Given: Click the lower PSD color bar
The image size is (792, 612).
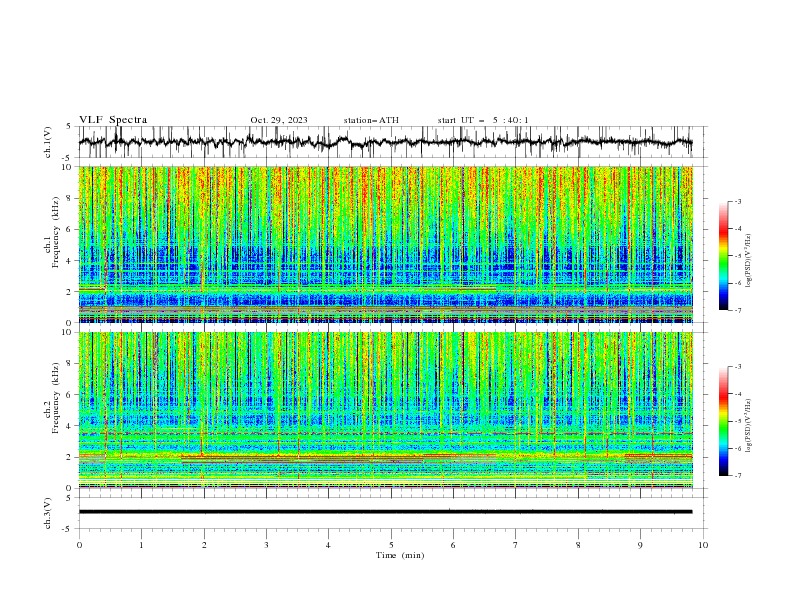Looking at the screenshot, I should 723,421.
